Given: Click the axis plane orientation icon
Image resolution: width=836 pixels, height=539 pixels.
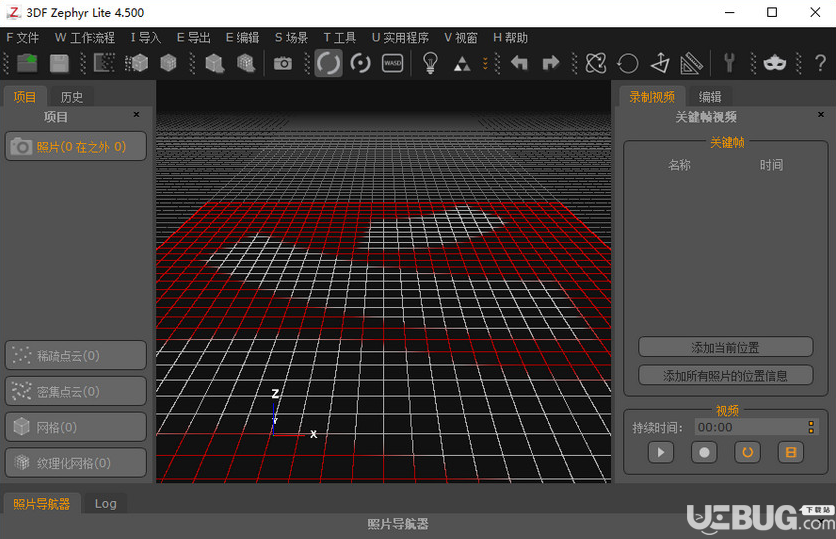Looking at the screenshot, I should click(660, 63).
